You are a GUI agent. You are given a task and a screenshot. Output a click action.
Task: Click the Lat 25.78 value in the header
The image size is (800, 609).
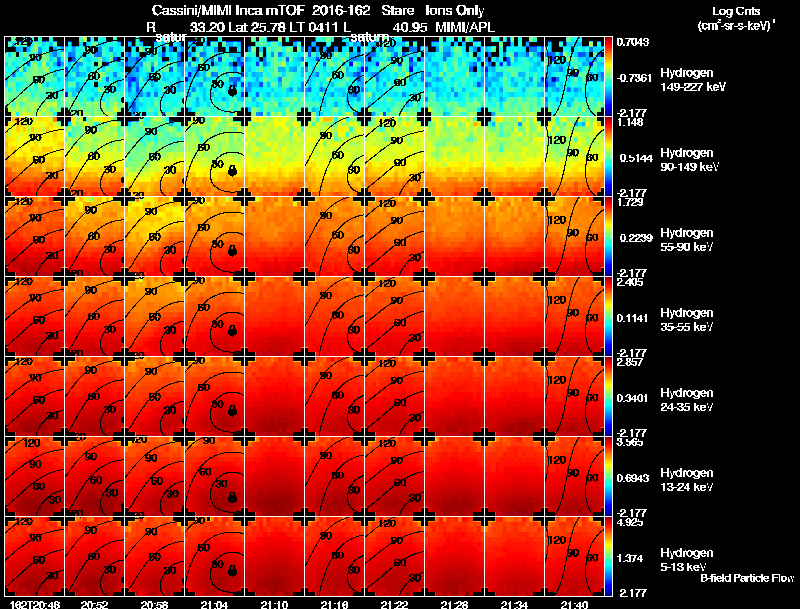(x=257, y=27)
